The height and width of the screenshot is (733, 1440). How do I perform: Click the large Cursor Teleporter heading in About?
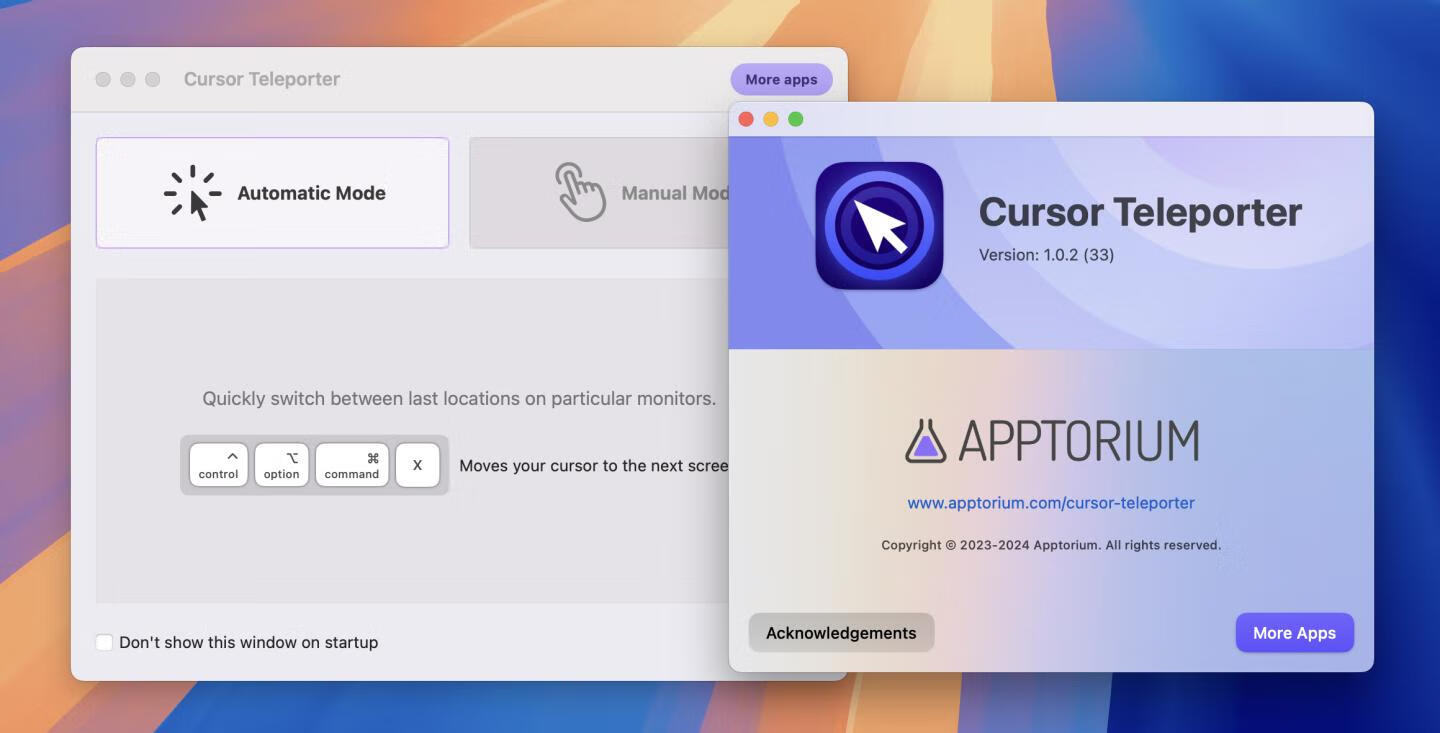(x=1140, y=212)
